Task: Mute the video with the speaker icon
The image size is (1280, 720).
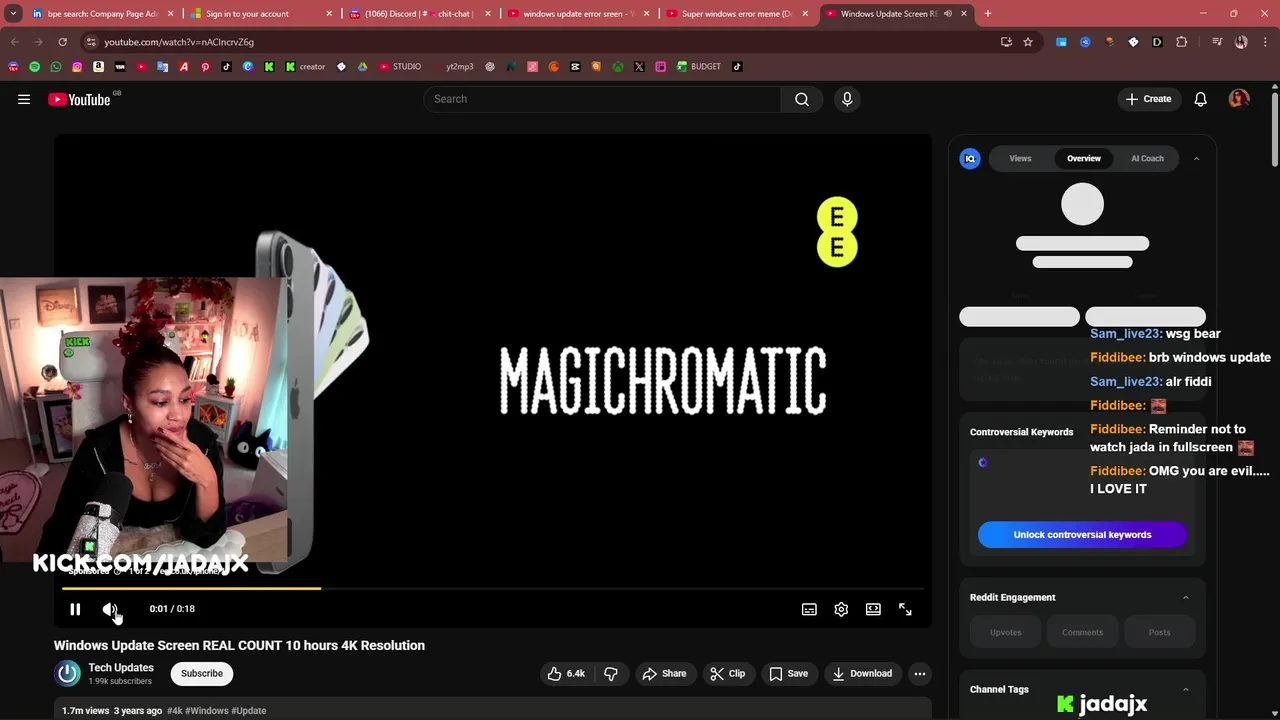Action: click(x=110, y=609)
